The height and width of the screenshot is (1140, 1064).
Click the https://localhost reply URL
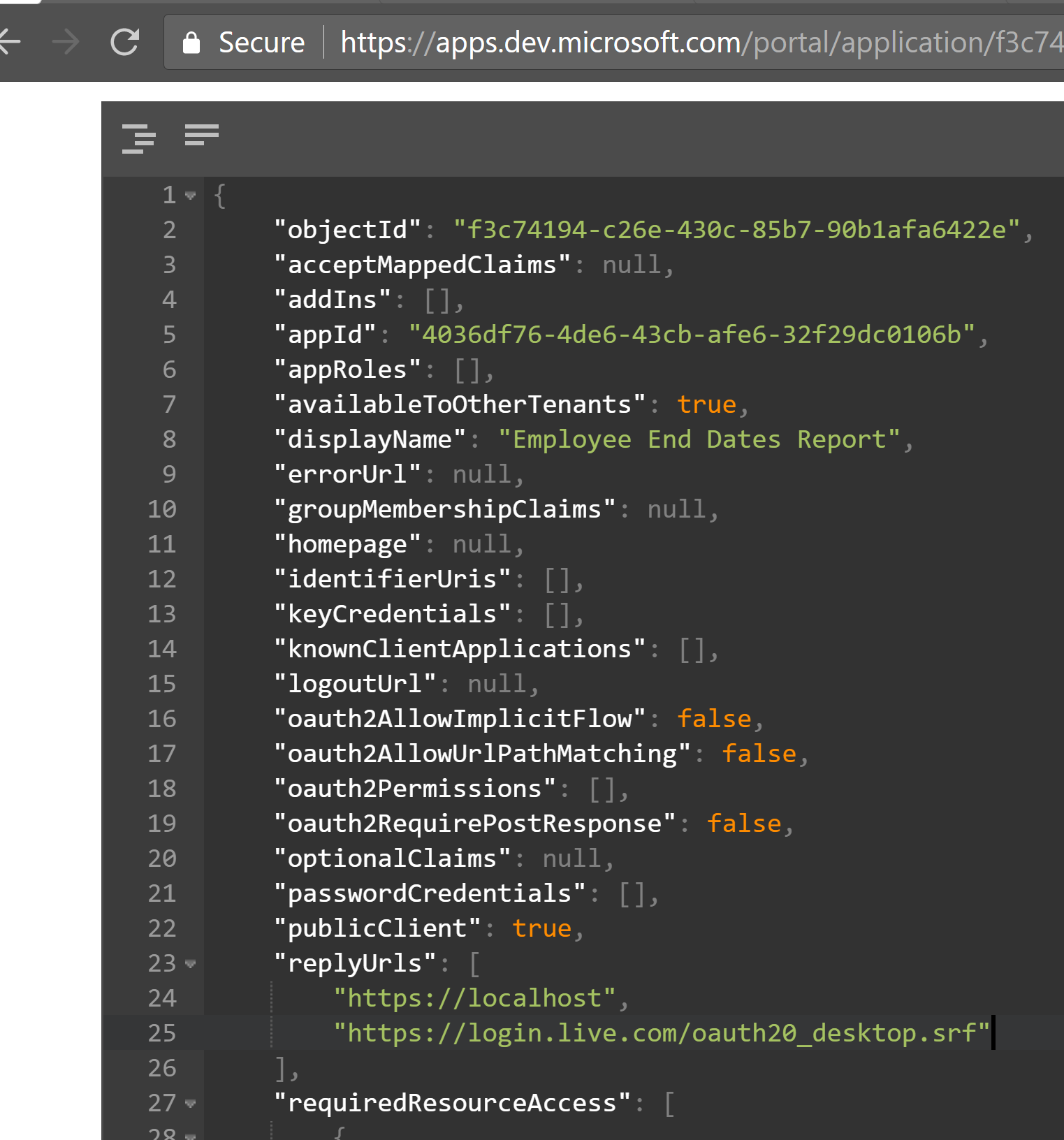(474, 998)
